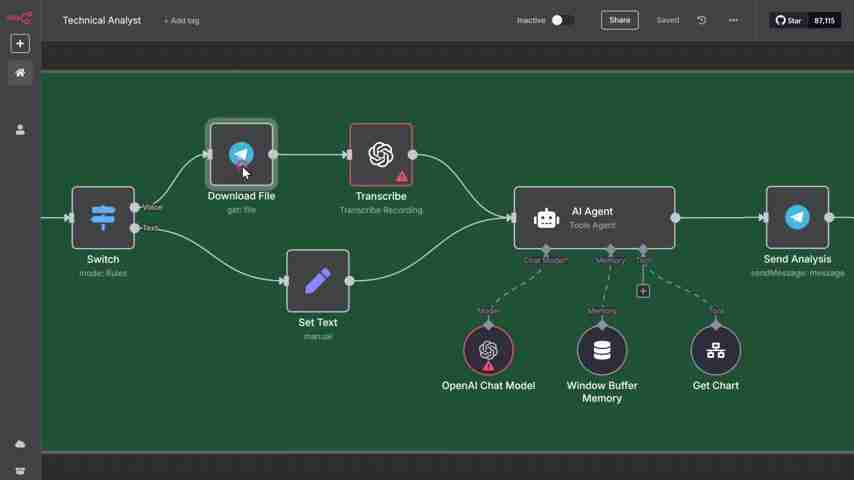Open the AI Agent node
The image size is (854, 480).
(594, 217)
